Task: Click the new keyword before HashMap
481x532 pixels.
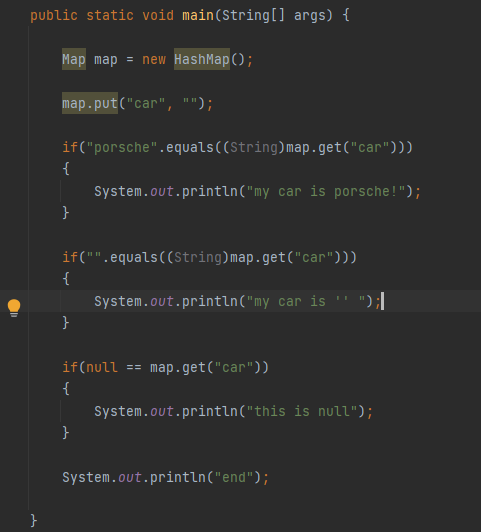Action: pyautogui.click(x=154, y=59)
